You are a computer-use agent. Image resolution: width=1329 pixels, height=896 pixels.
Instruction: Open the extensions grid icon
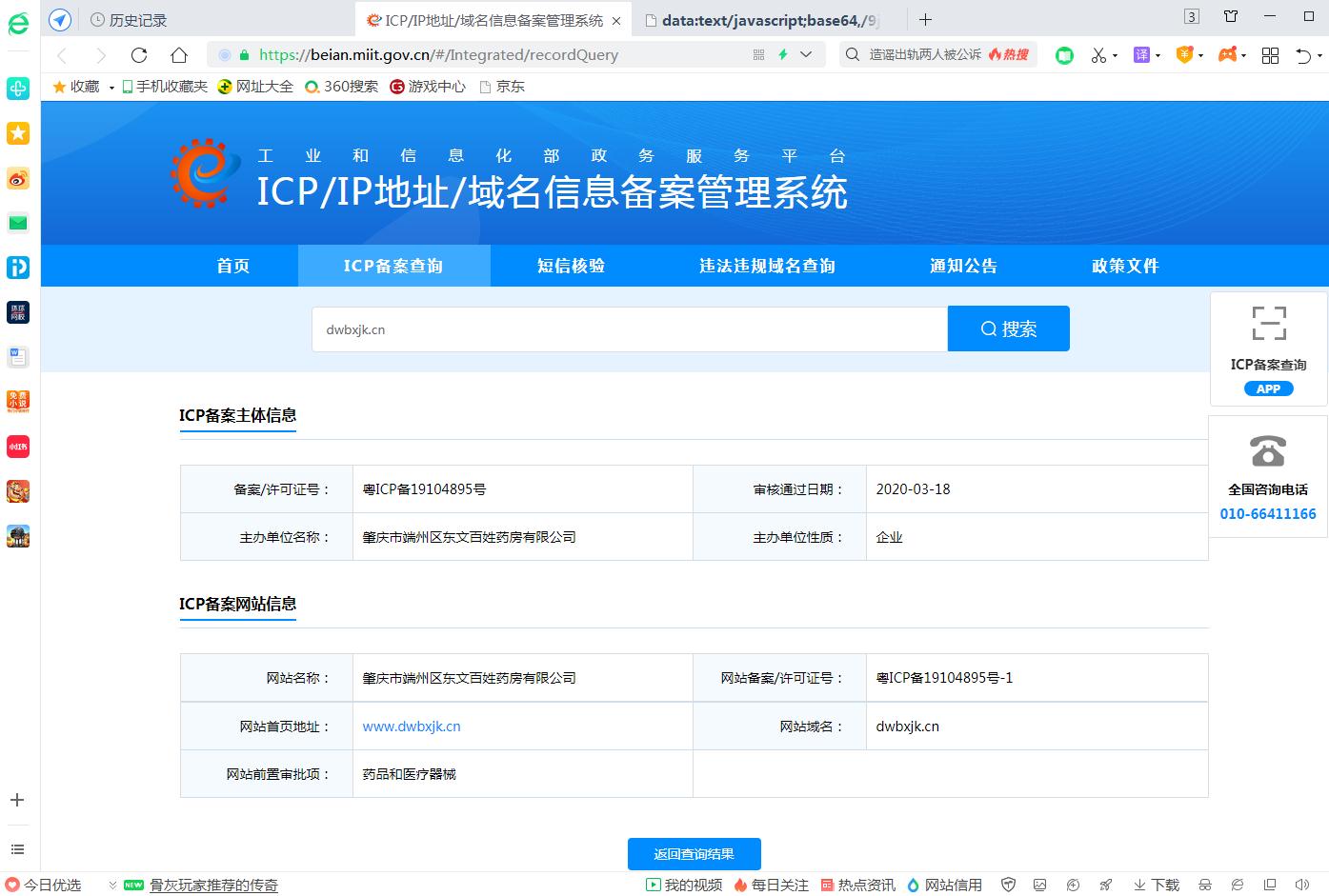[1270, 55]
